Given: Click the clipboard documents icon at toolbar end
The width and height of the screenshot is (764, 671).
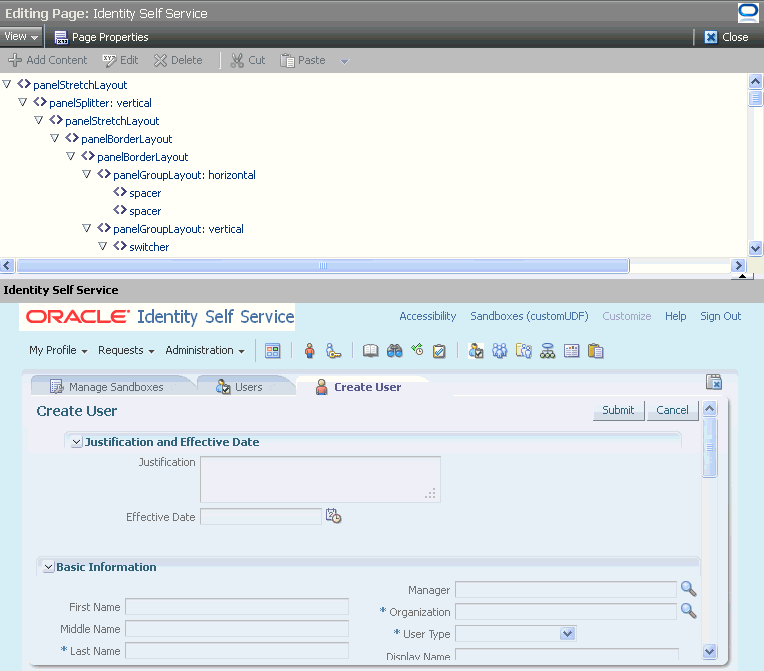Looking at the screenshot, I should tap(595, 351).
